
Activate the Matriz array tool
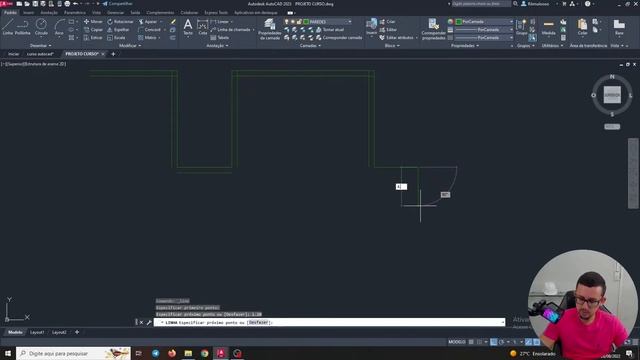tap(147, 38)
